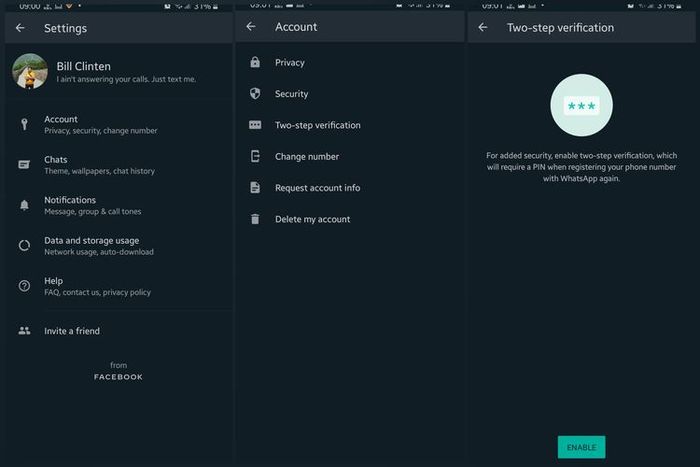Tap the PIN dots icon for Two-step verification

(255, 125)
